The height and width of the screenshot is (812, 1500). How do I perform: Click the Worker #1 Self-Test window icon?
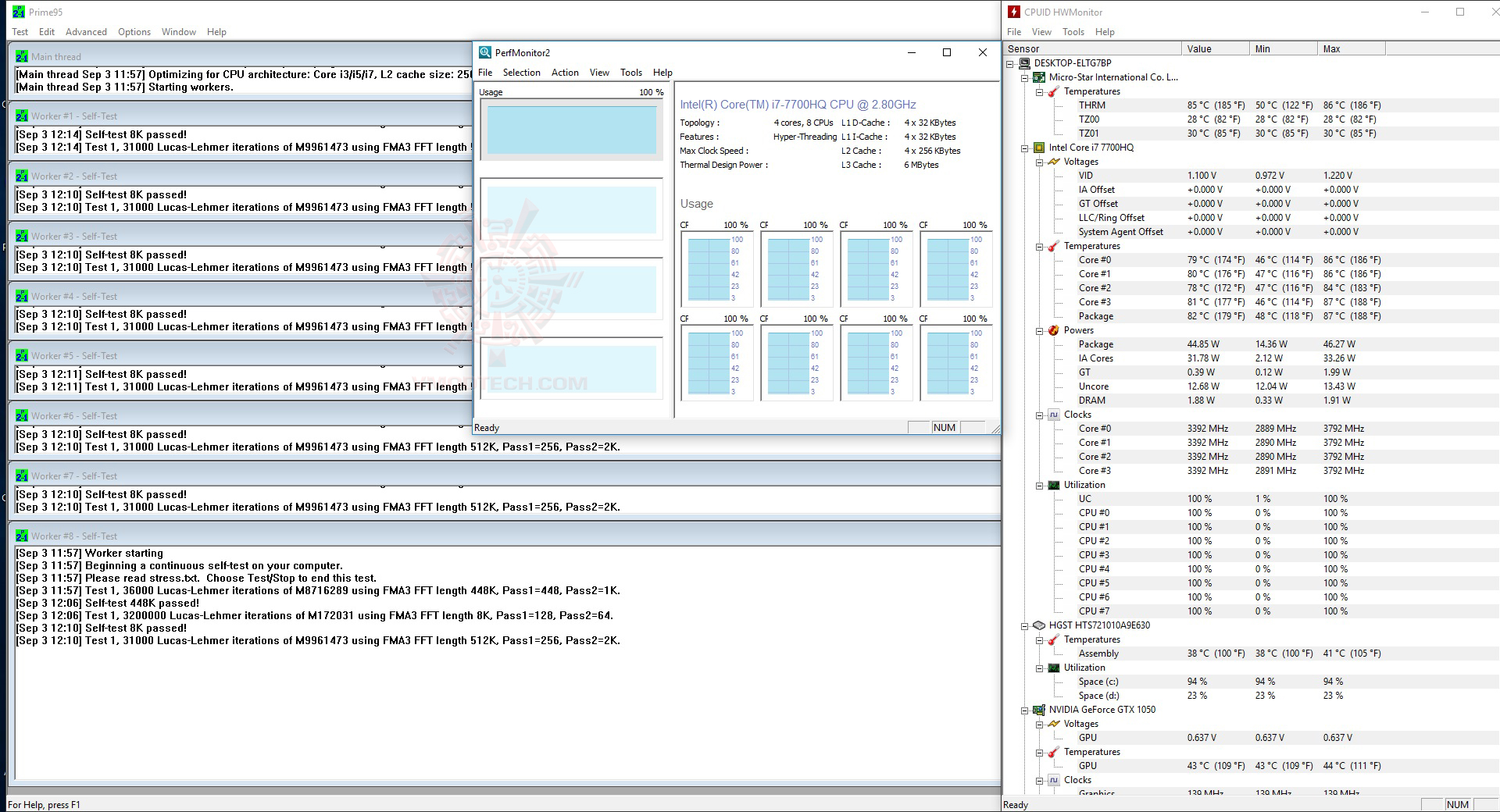tap(22, 116)
